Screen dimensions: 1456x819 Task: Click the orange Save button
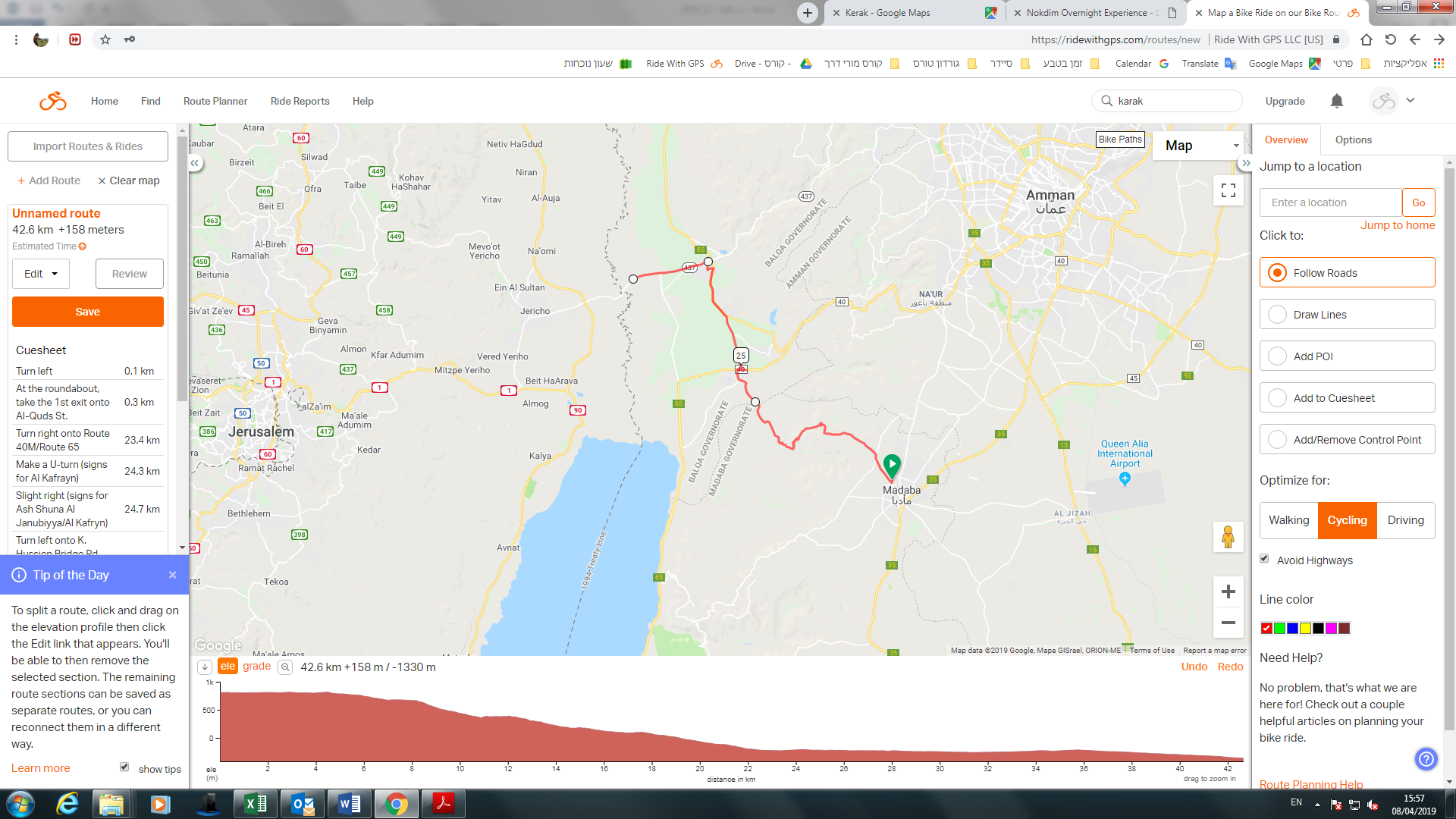point(88,312)
